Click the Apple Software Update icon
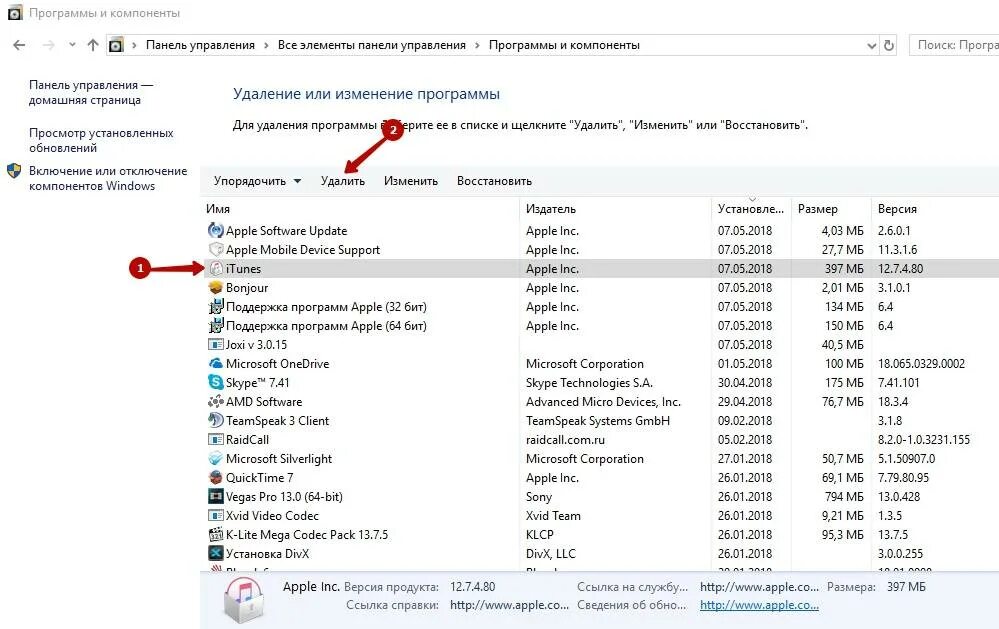 click(x=216, y=231)
